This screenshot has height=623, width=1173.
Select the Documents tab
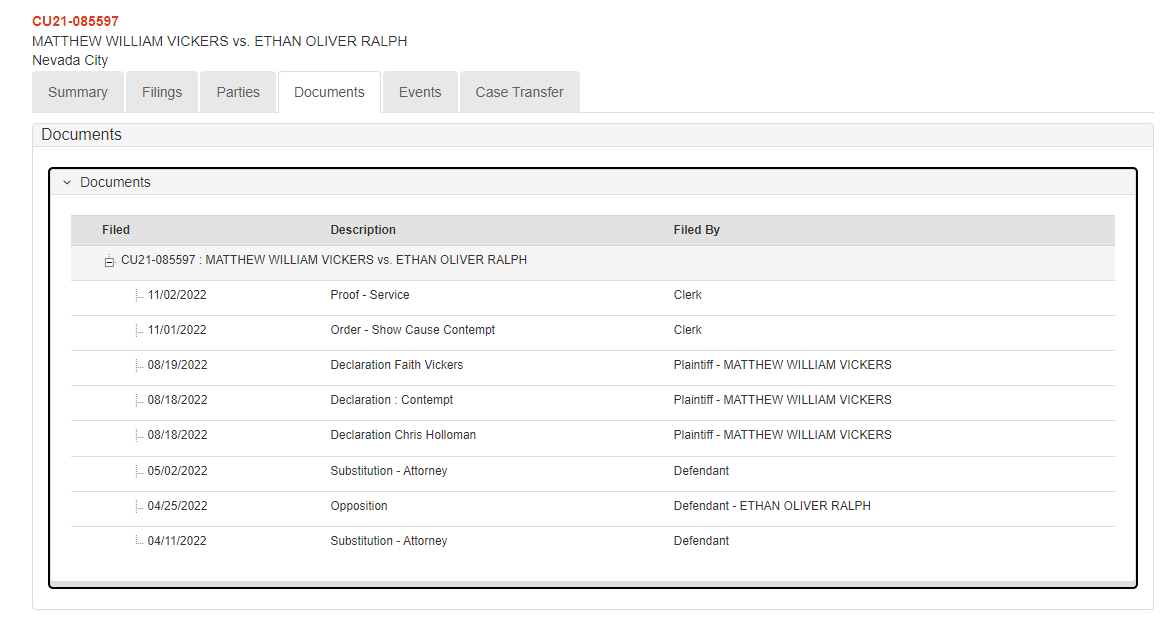(x=329, y=92)
